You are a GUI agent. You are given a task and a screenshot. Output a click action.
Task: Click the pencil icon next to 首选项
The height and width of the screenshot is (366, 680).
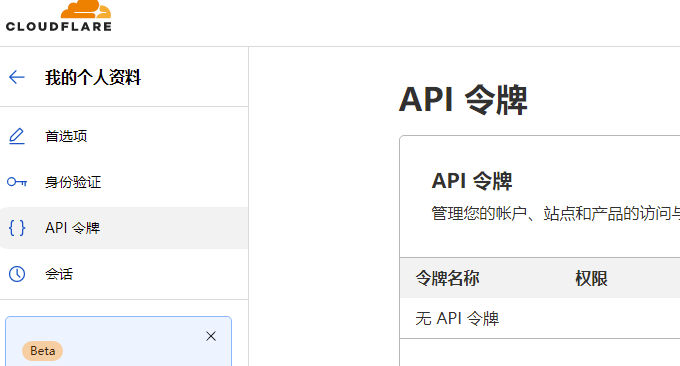pos(17,136)
